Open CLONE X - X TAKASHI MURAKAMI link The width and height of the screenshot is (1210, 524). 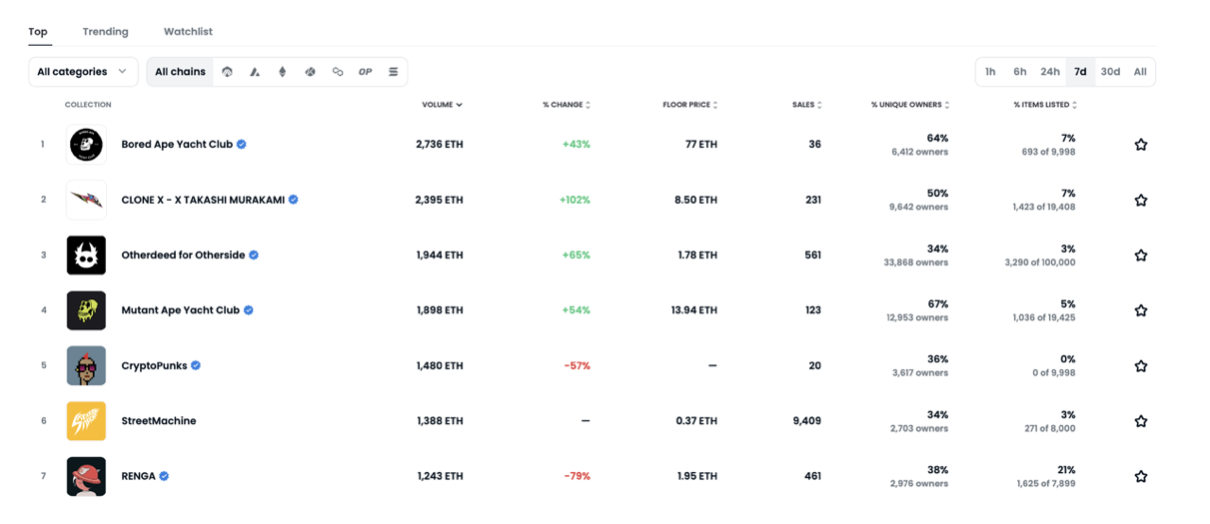coord(203,200)
